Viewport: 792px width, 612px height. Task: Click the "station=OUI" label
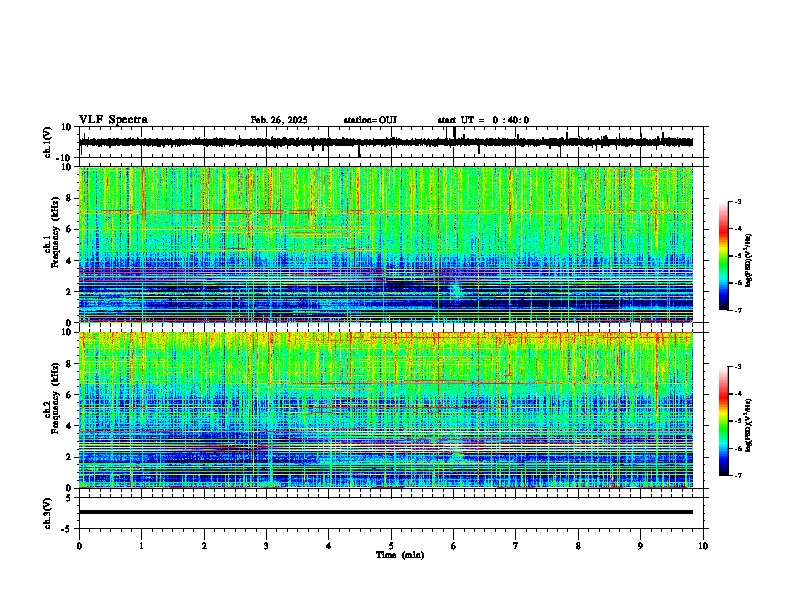370,120
